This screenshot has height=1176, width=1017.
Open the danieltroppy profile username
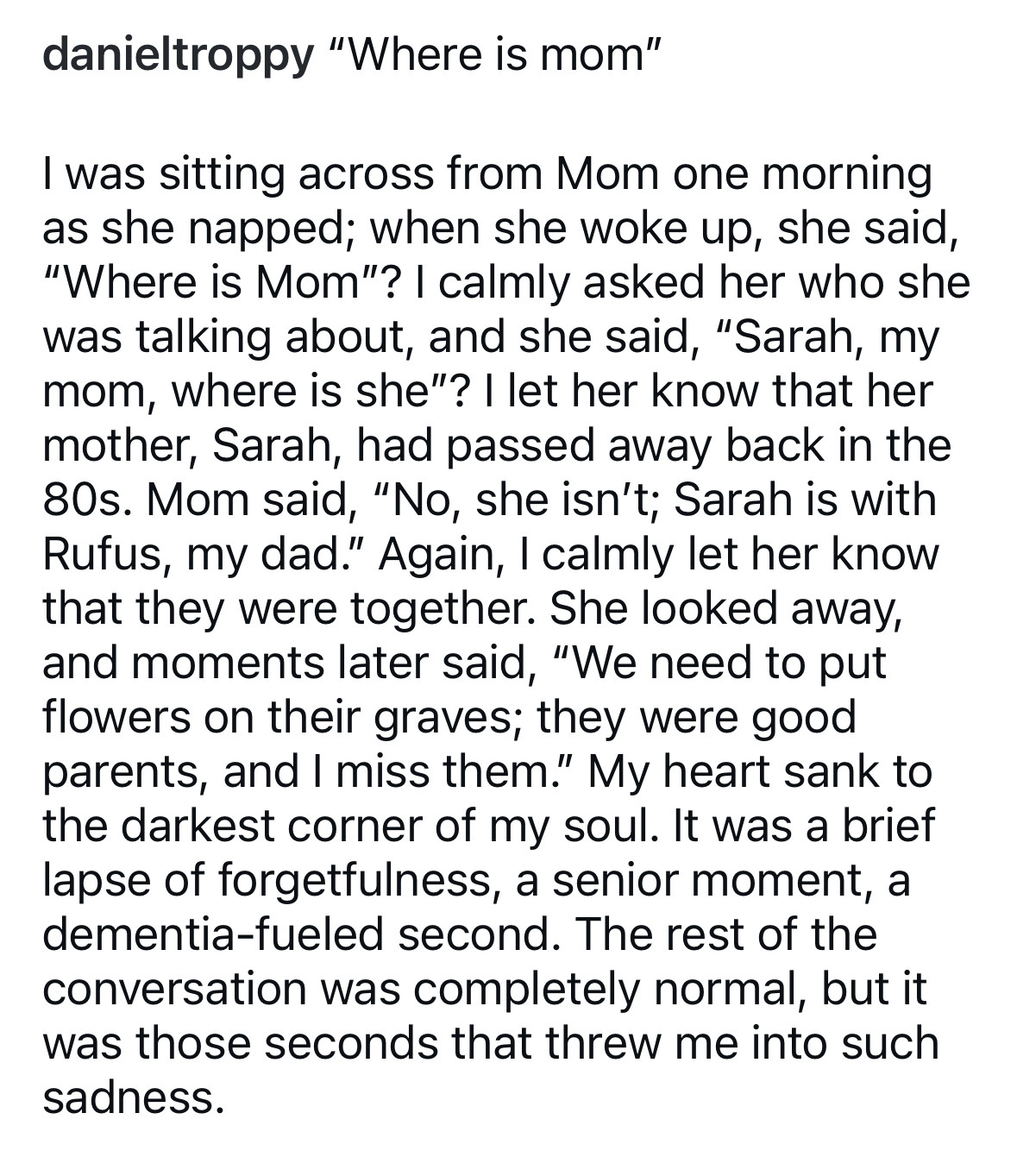click(178, 57)
